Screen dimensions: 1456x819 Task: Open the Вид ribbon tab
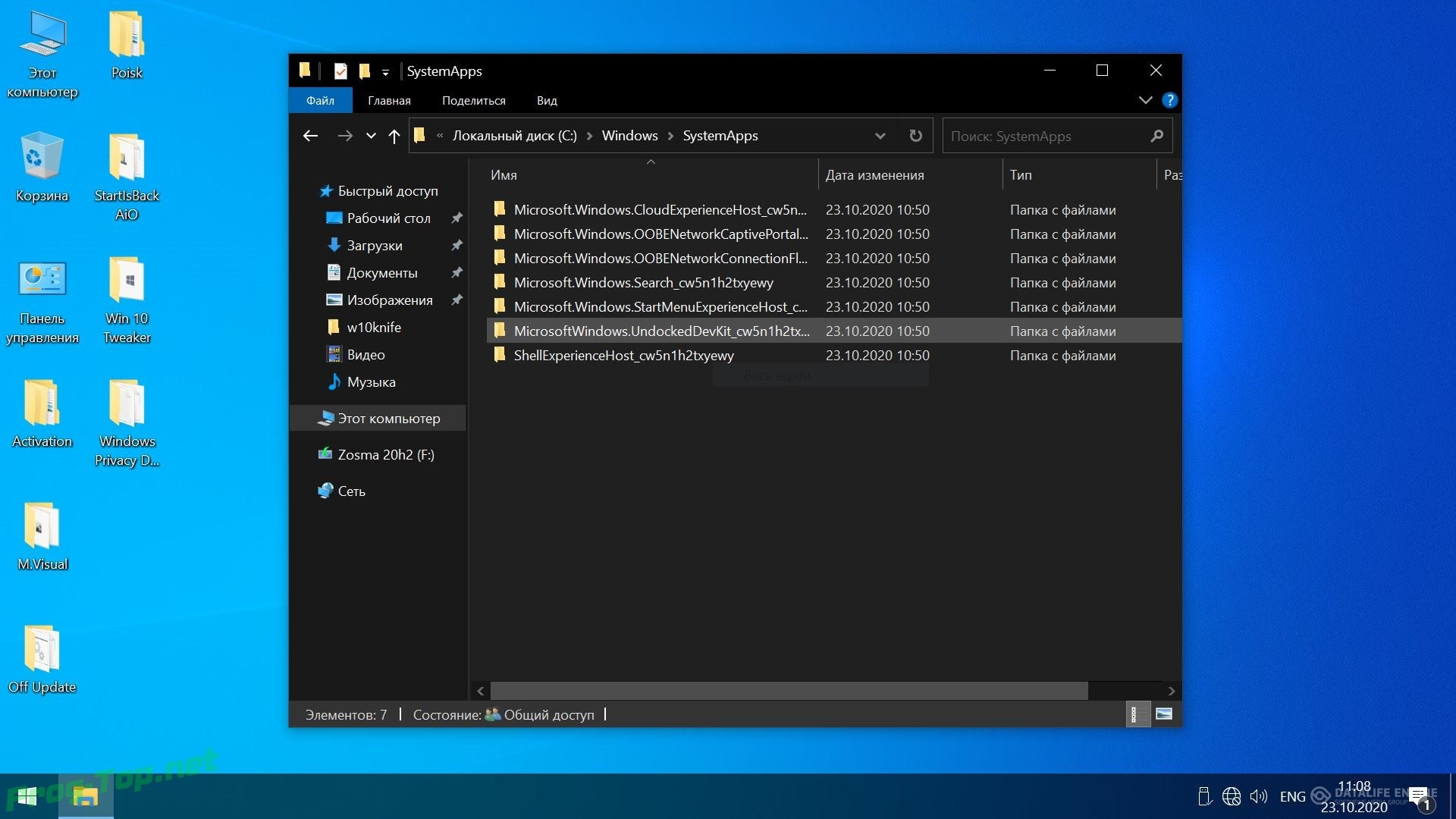(x=547, y=100)
